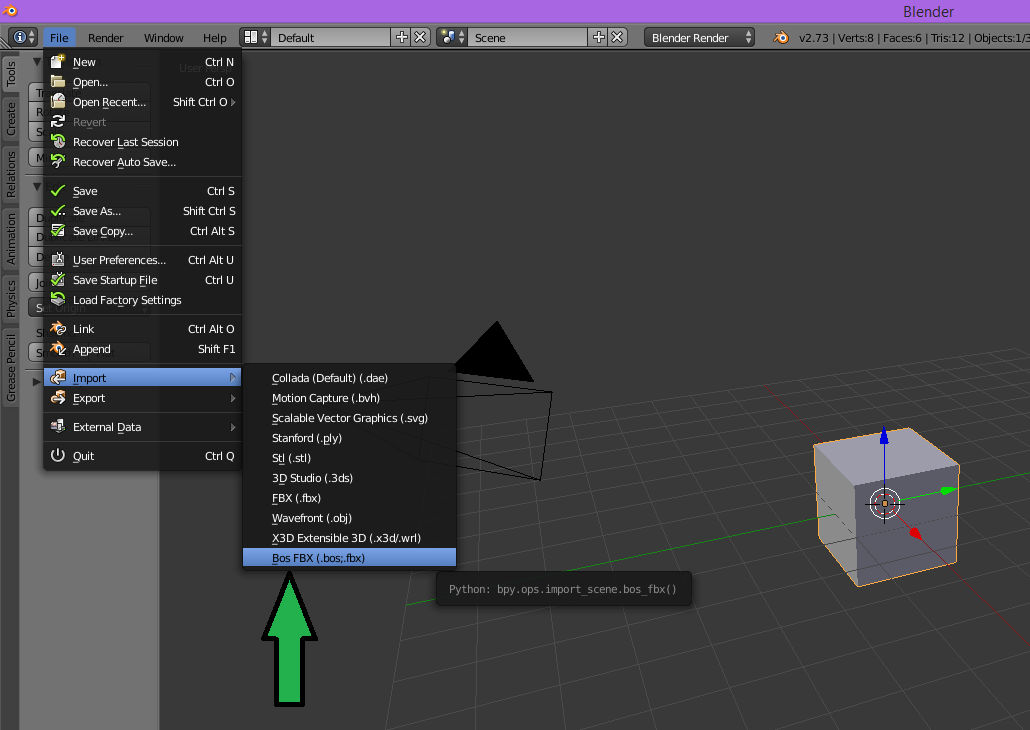The width and height of the screenshot is (1030, 730).
Task: Delete the Default screen layout
Action: click(420, 37)
